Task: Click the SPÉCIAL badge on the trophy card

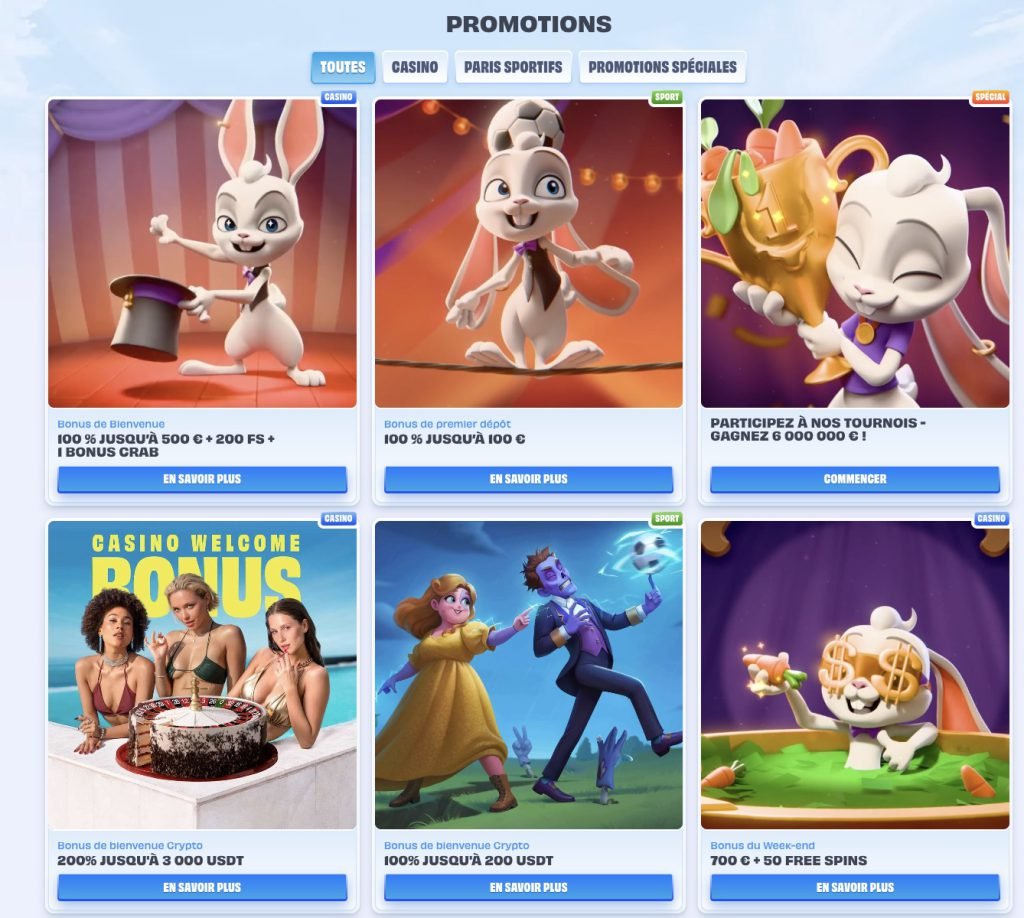Action: (990, 97)
